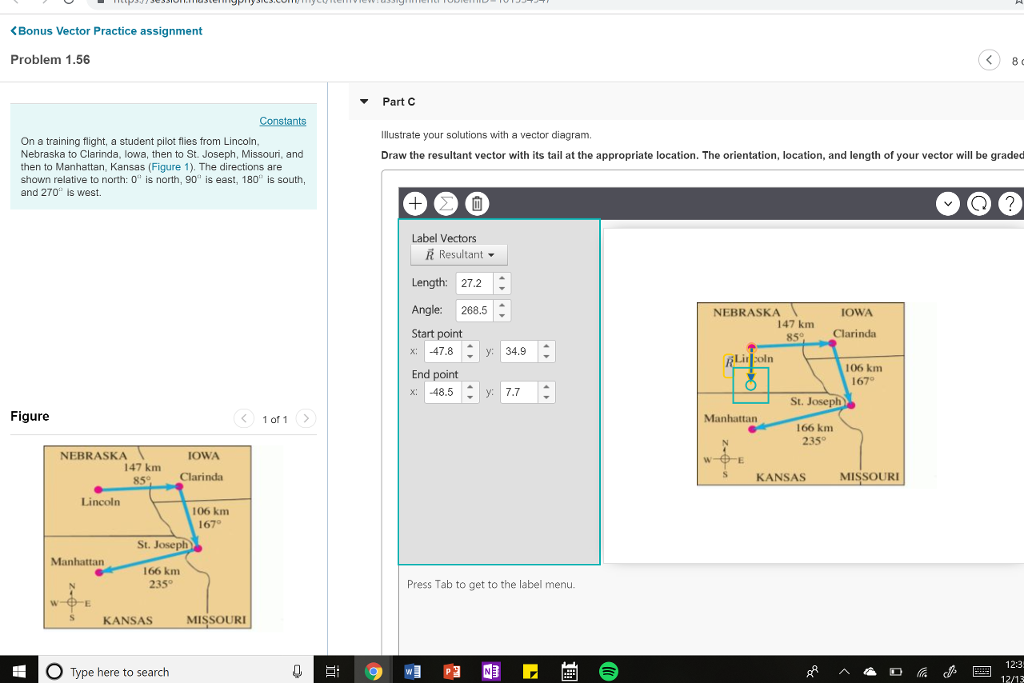Click the OneDrive cloud tray icon
The height and width of the screenshot is (683, 1024).
[870, 671]
